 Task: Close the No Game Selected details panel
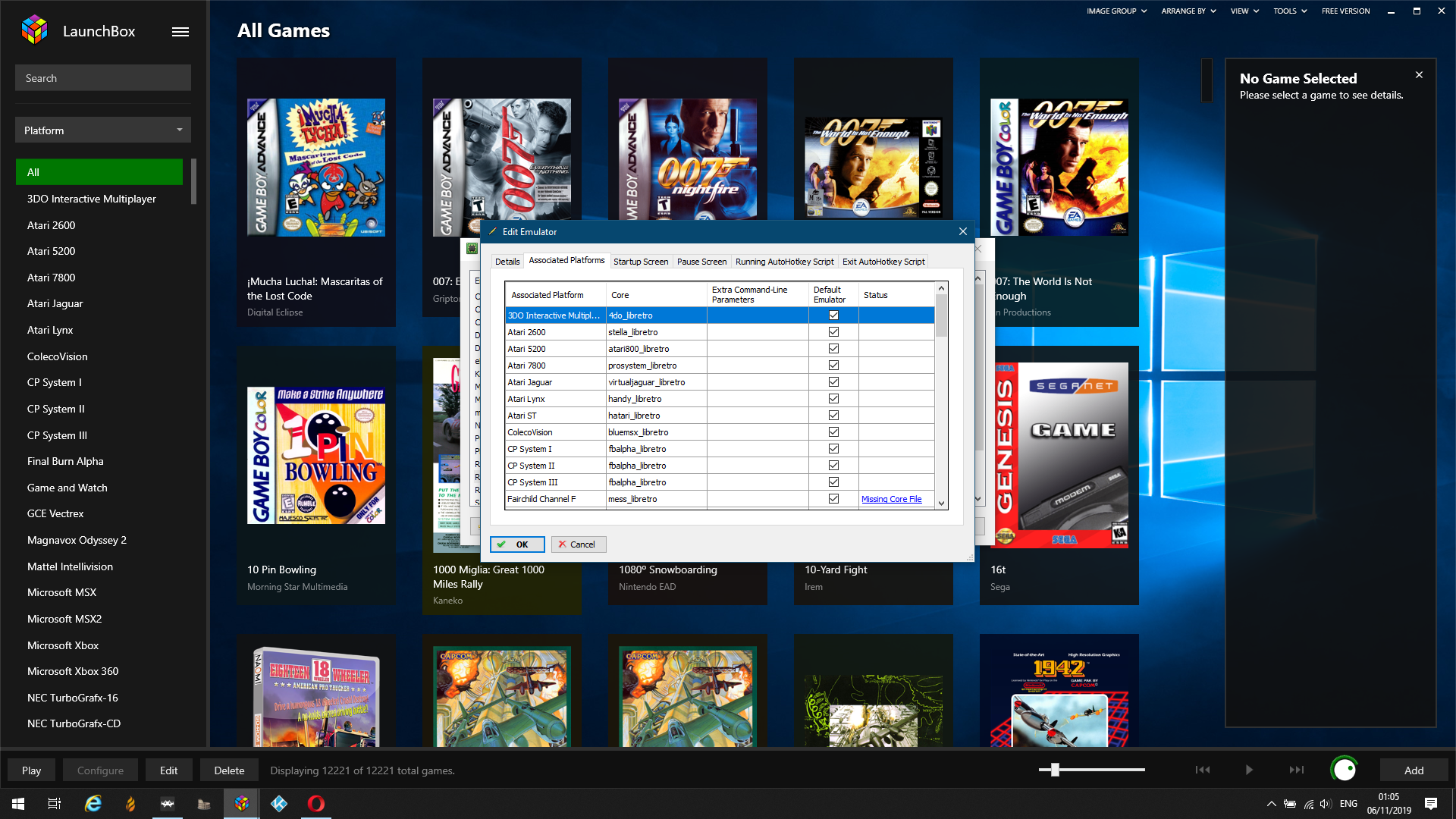click(1419, 75)
